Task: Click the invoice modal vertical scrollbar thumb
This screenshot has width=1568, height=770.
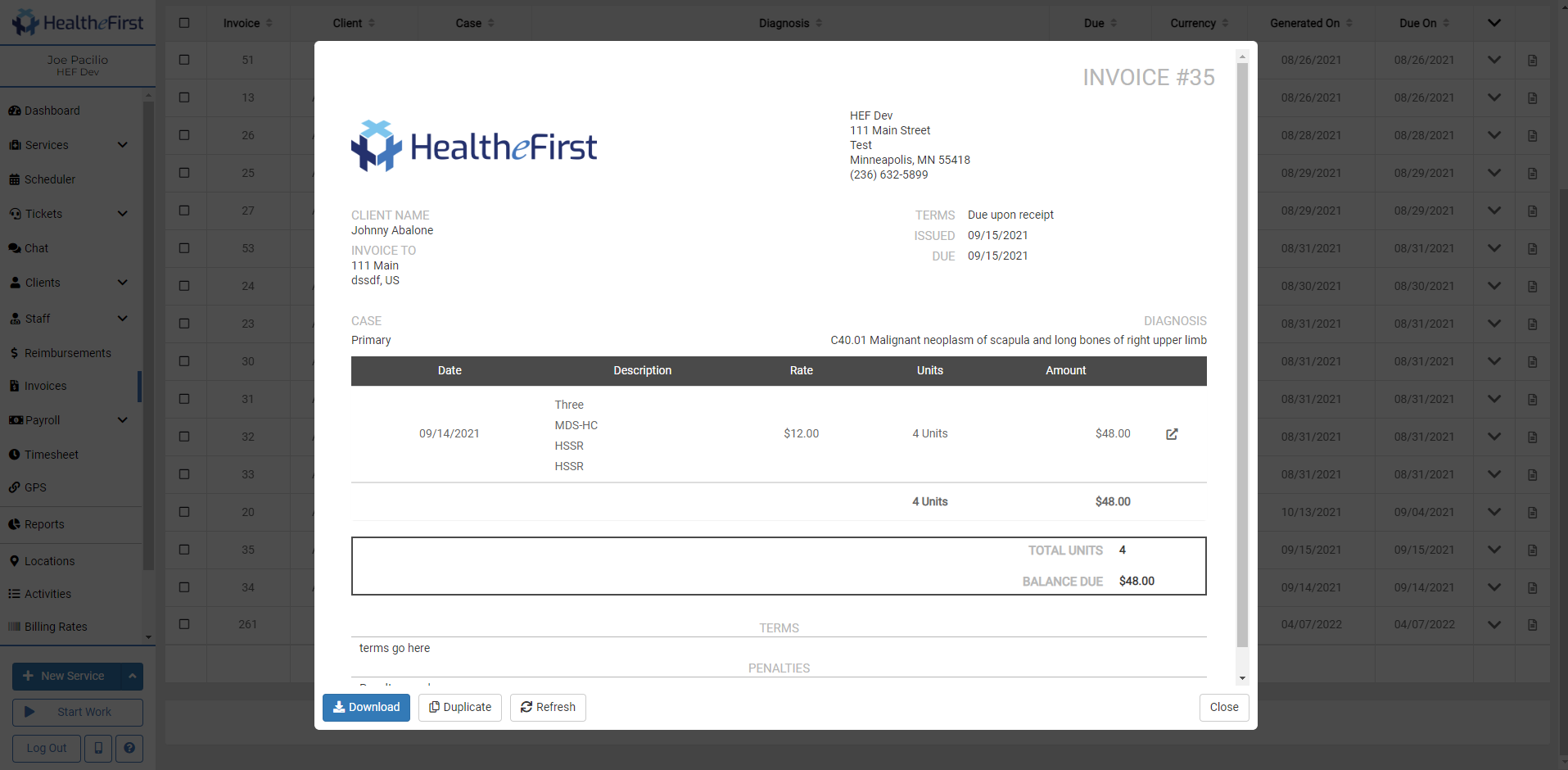Action: click(x=1242, y=355)
